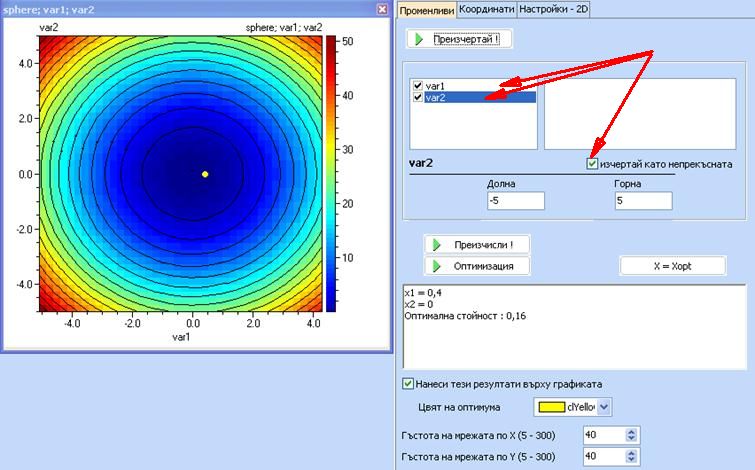The image size is (755, 470).
Task: Toggle 'изчертай като непрекъсната' checkbox
Action: [593, 163]
